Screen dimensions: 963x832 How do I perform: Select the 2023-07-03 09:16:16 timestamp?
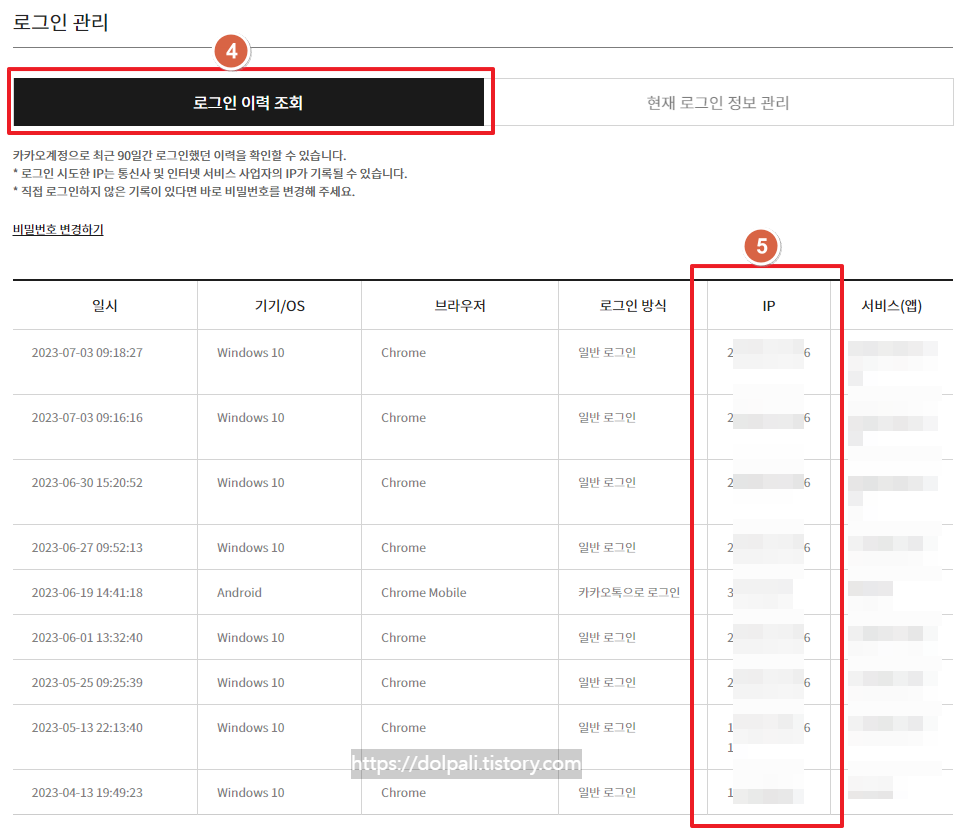(87, 418)
